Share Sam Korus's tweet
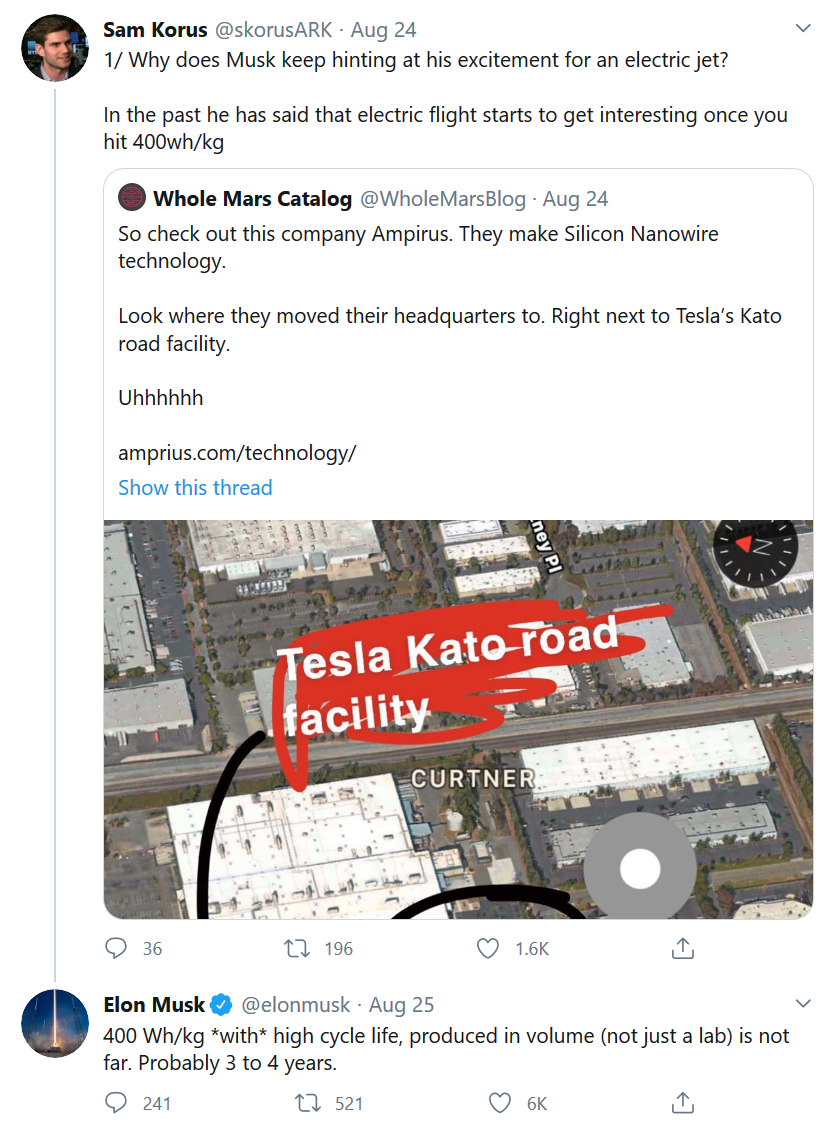This screenshot has width=835, height=1123. point(683,948)
